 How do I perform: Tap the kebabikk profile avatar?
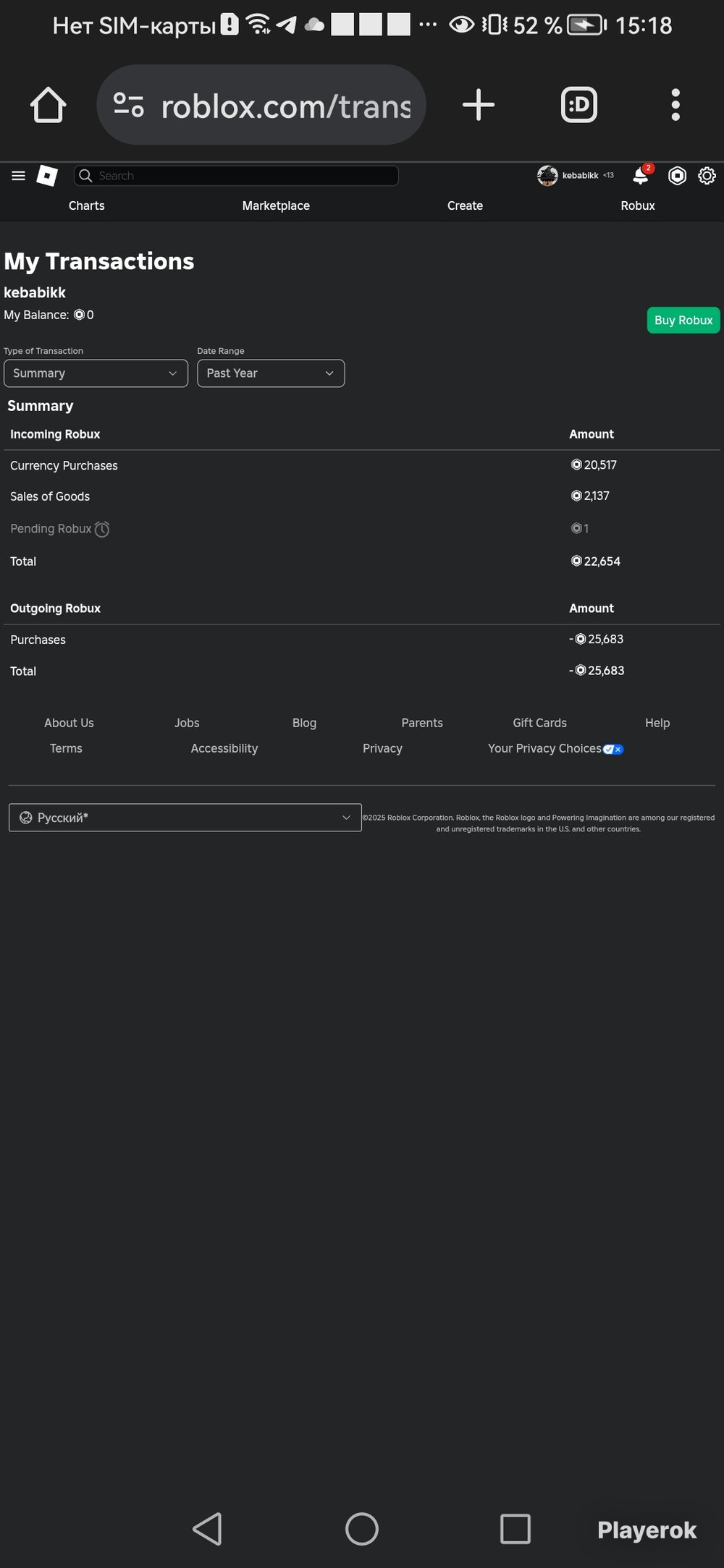coord(547,176)
